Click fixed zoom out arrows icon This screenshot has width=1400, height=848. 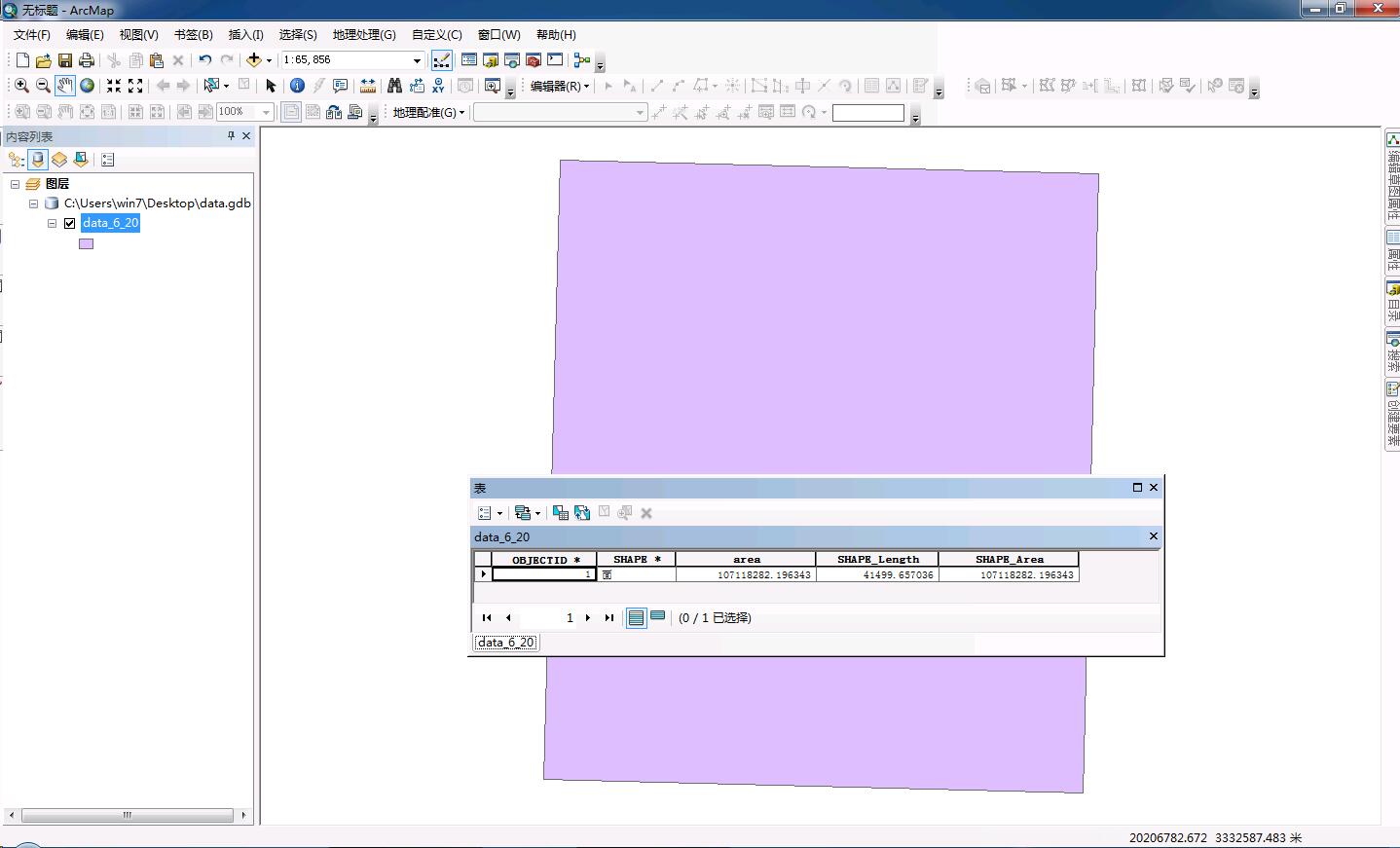[135, 86]
